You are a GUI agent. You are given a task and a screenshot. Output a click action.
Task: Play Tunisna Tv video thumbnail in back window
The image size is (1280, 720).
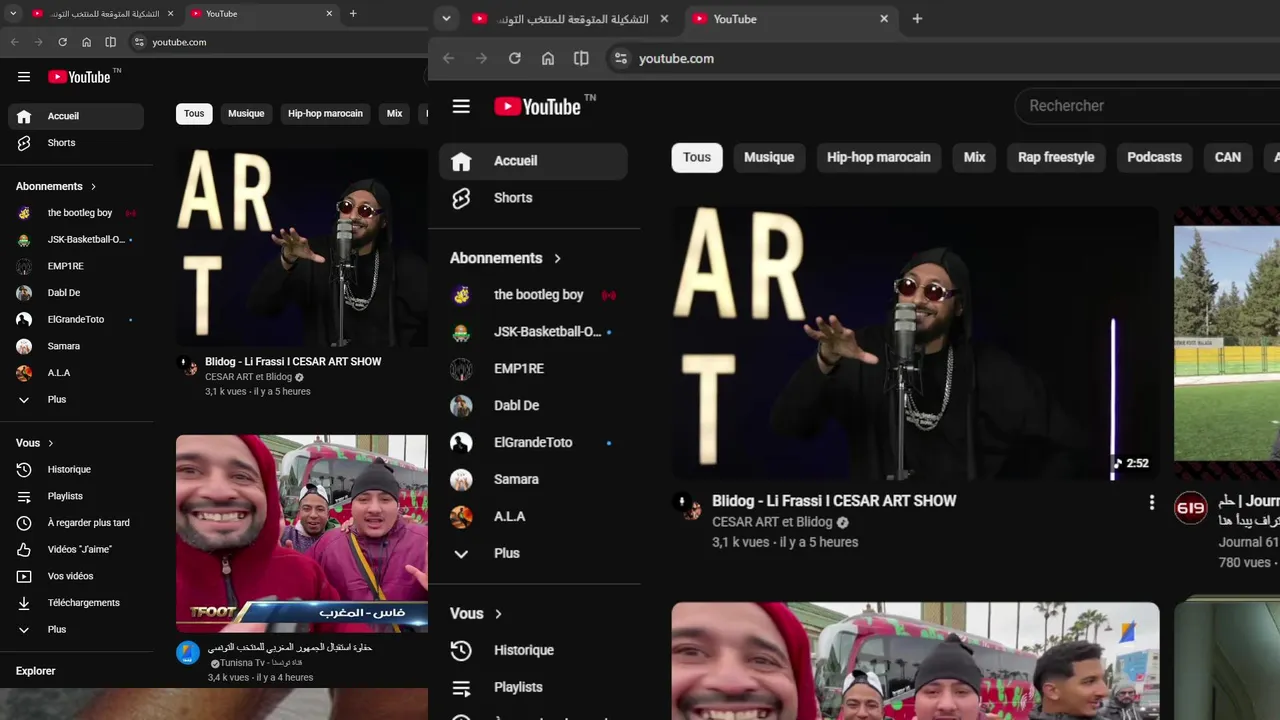302,533
